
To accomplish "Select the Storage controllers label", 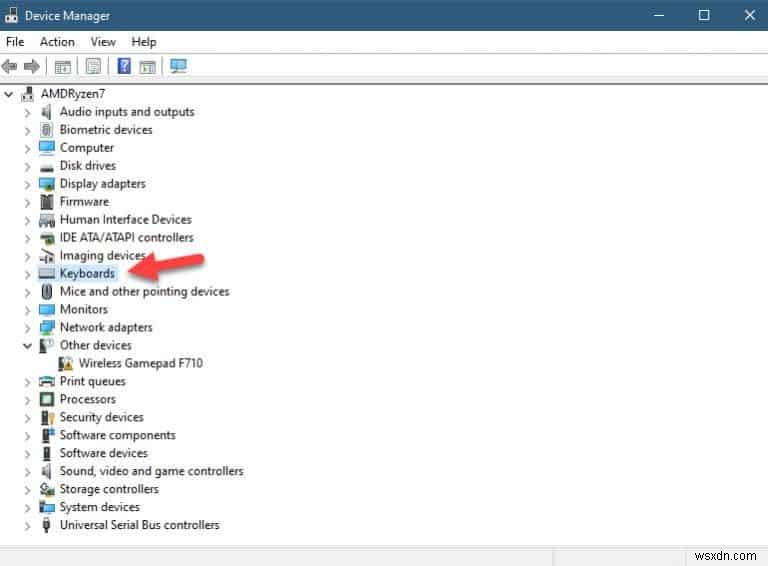I will 109,489.
